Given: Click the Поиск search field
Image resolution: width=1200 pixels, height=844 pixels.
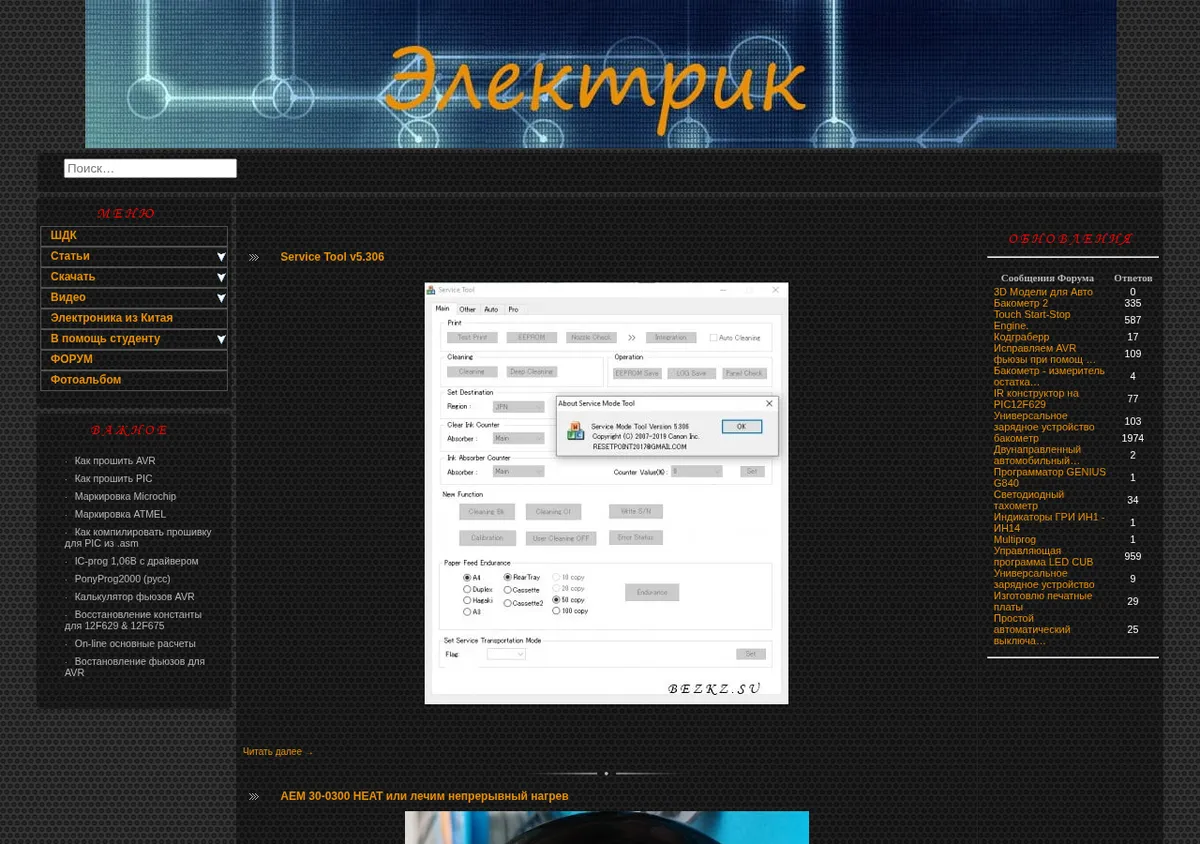Looking at the screenshot, I should (150, 168).
